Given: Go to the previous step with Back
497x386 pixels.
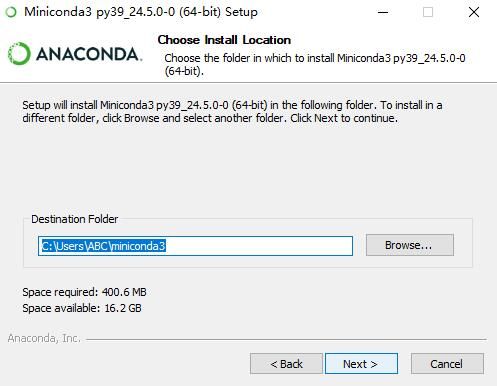Looking at the screenshot, I should click(x=286, y=364).
